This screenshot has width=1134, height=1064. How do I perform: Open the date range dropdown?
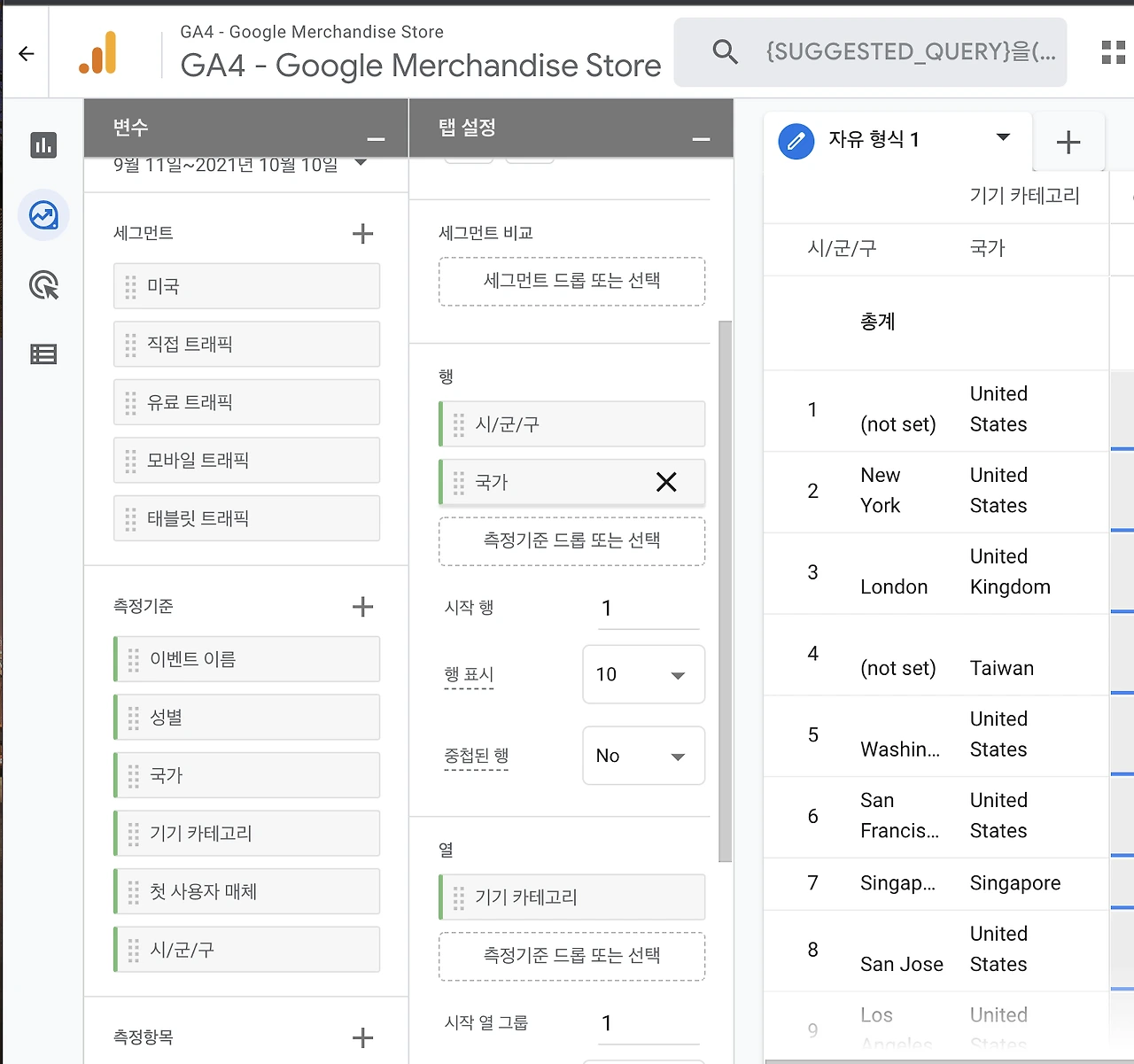(x=361, y=163)
